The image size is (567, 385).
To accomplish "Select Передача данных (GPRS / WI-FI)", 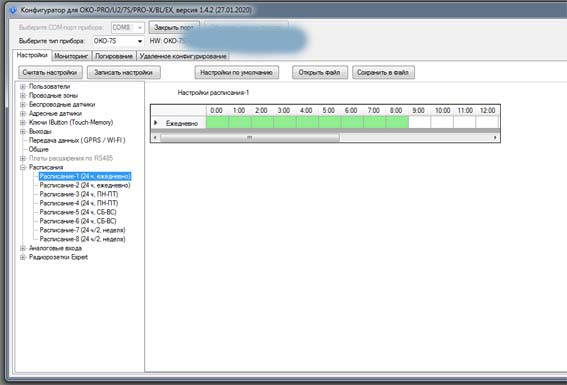I will tap(77, 140).
